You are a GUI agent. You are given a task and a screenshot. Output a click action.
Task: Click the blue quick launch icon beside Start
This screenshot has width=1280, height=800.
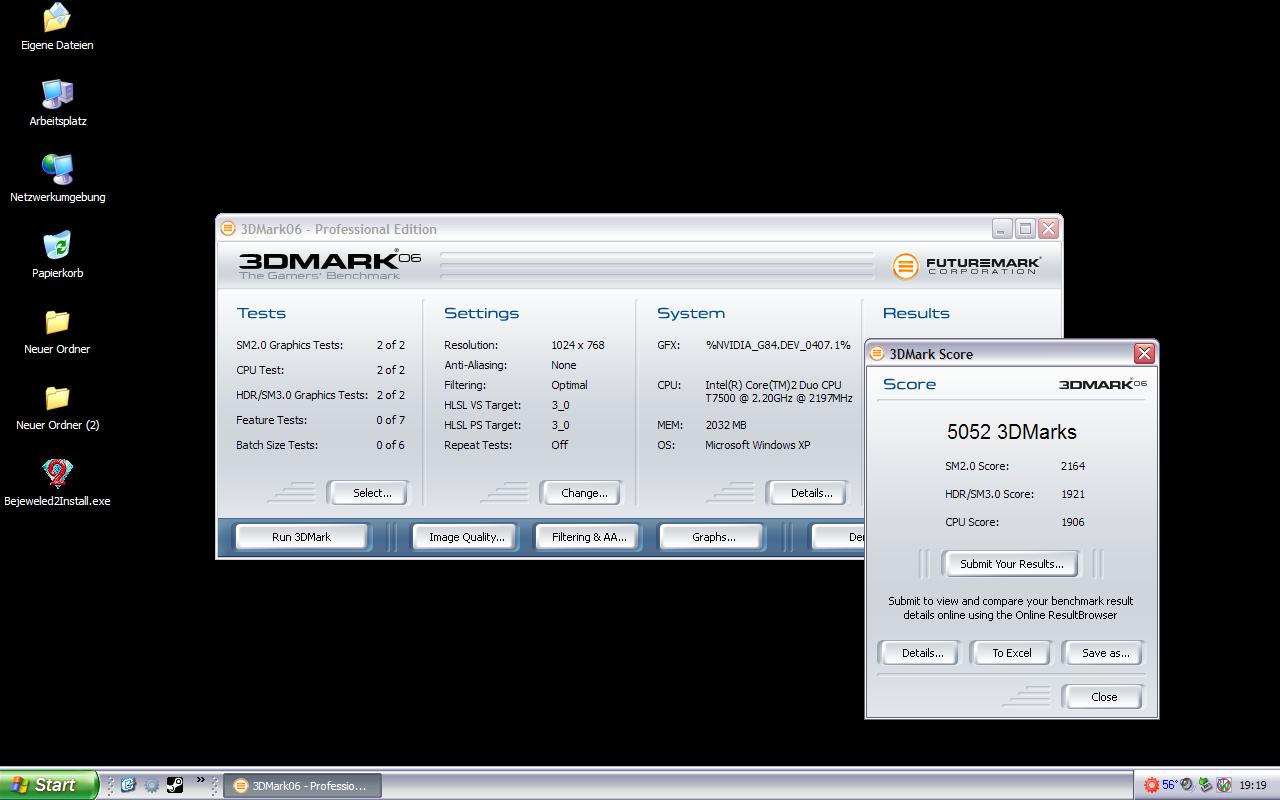128,785
